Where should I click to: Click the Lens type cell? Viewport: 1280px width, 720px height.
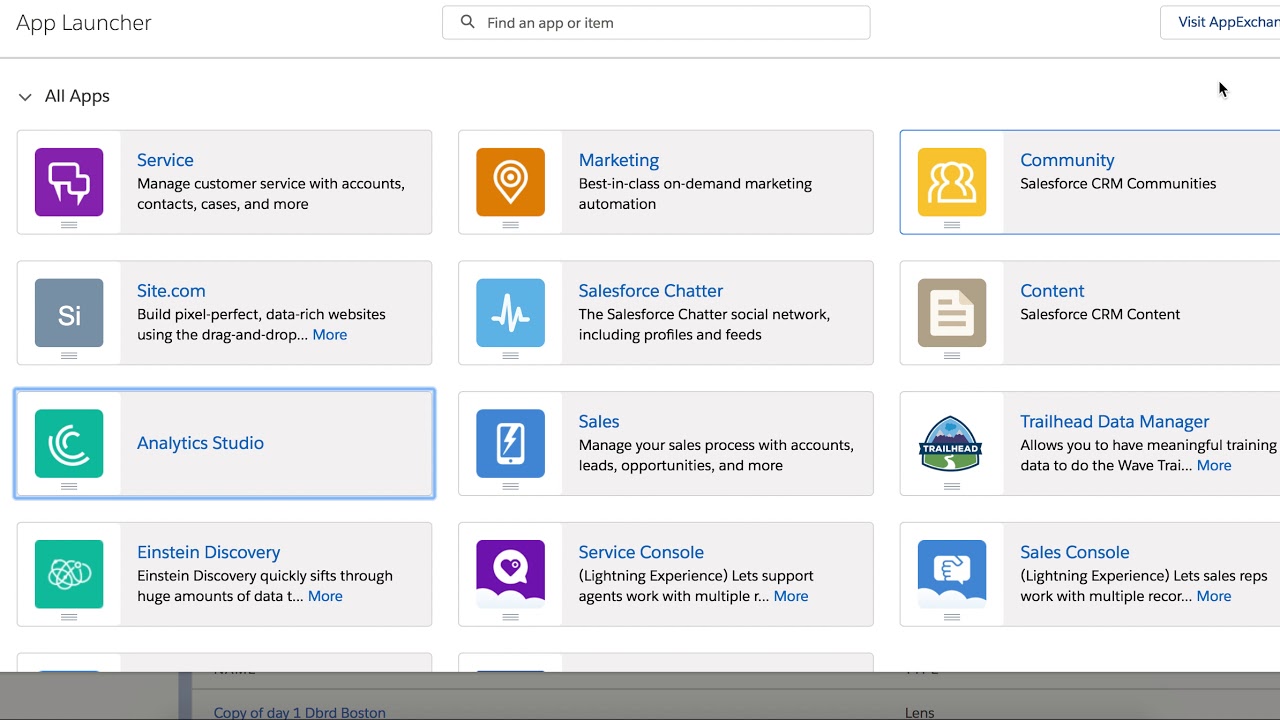(x=920, y=712)
